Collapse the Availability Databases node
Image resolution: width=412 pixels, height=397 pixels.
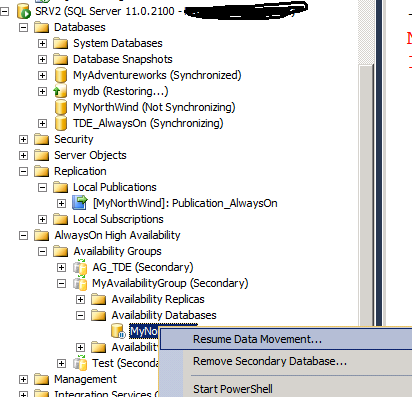pos(80,315)
